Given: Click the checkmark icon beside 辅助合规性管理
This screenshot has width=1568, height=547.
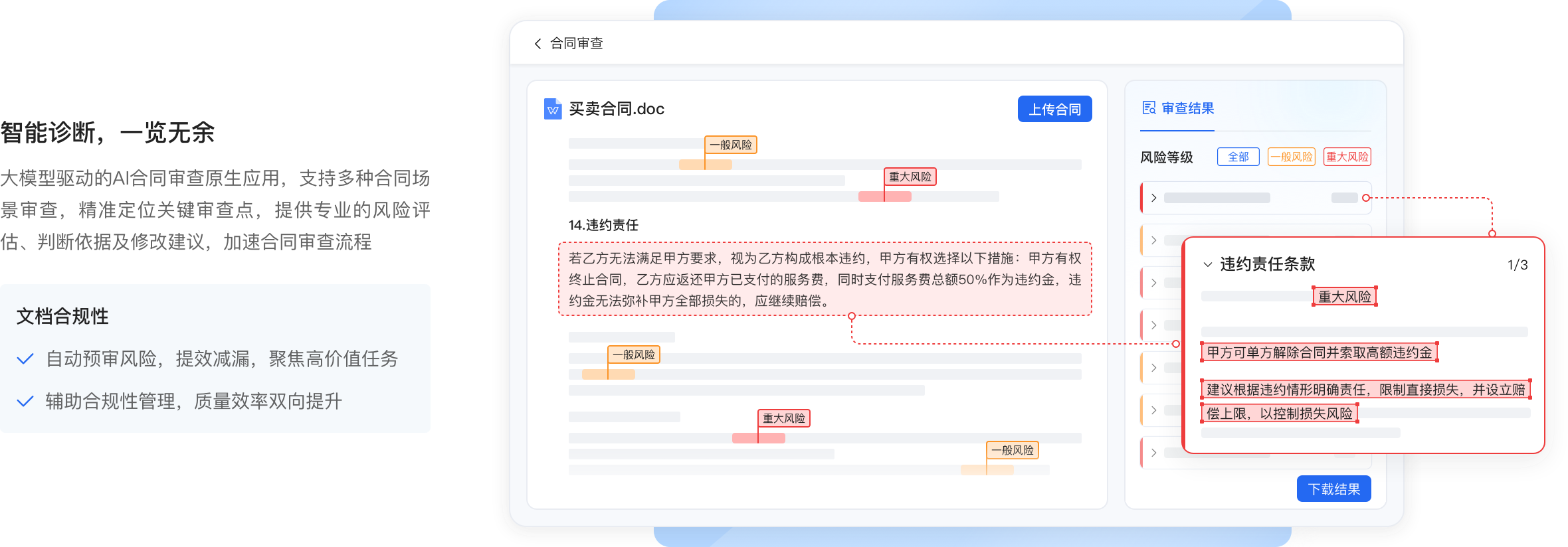Looking at the screenshot, I should tap(25, 402).
